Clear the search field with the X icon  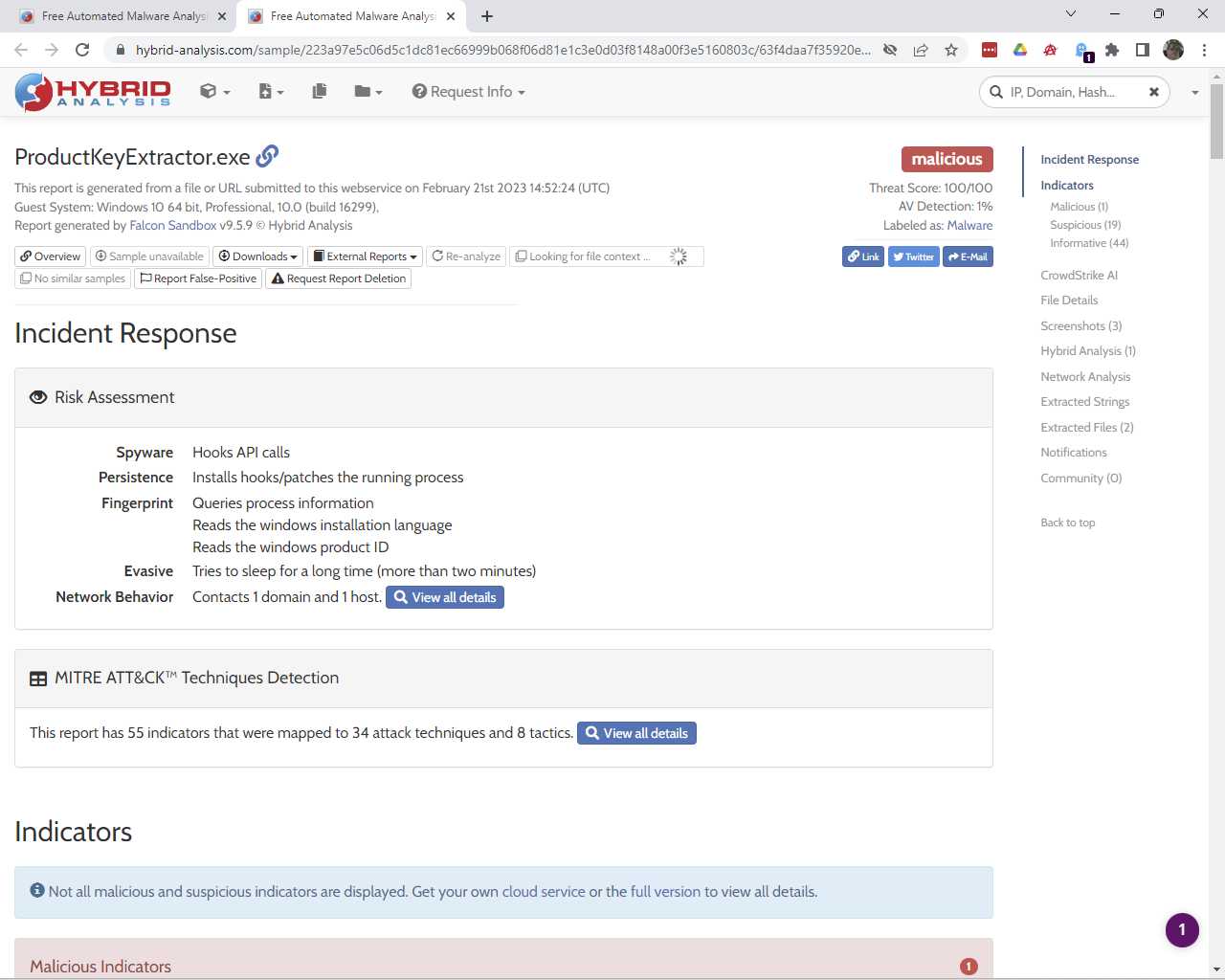1154,92
